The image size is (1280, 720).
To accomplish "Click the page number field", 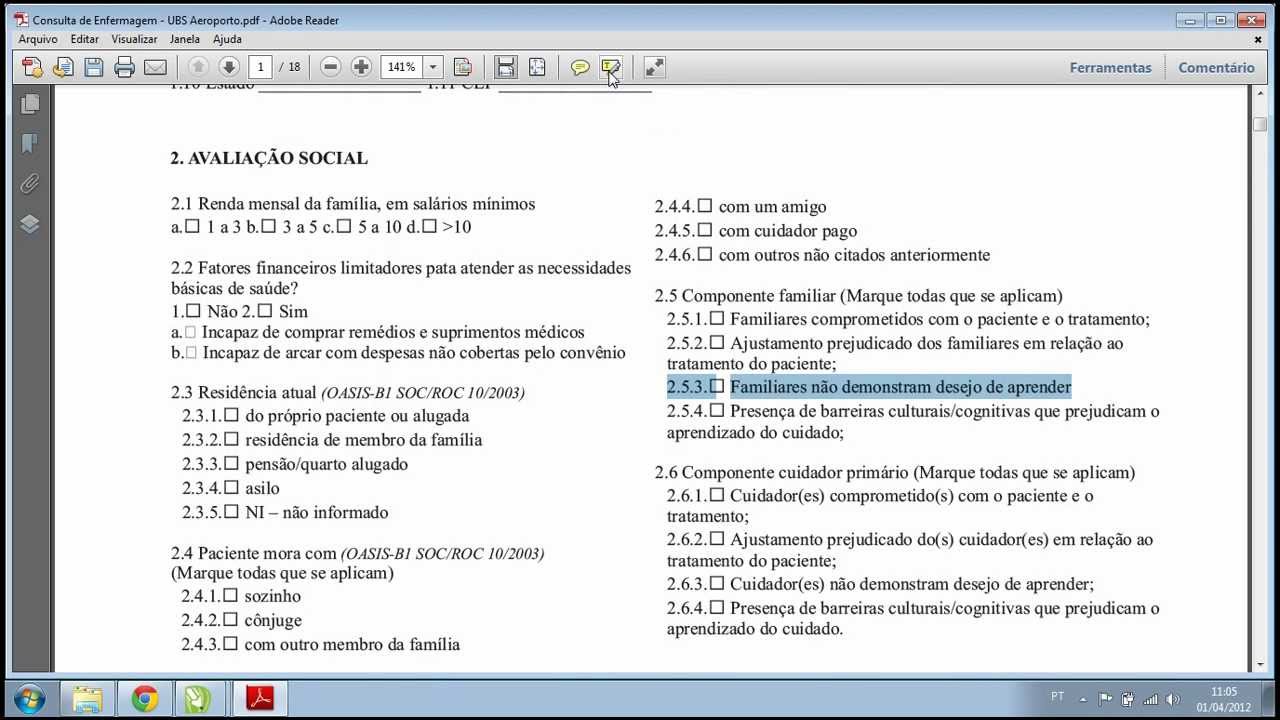I will pyautogui.click(x=260, y=67).
